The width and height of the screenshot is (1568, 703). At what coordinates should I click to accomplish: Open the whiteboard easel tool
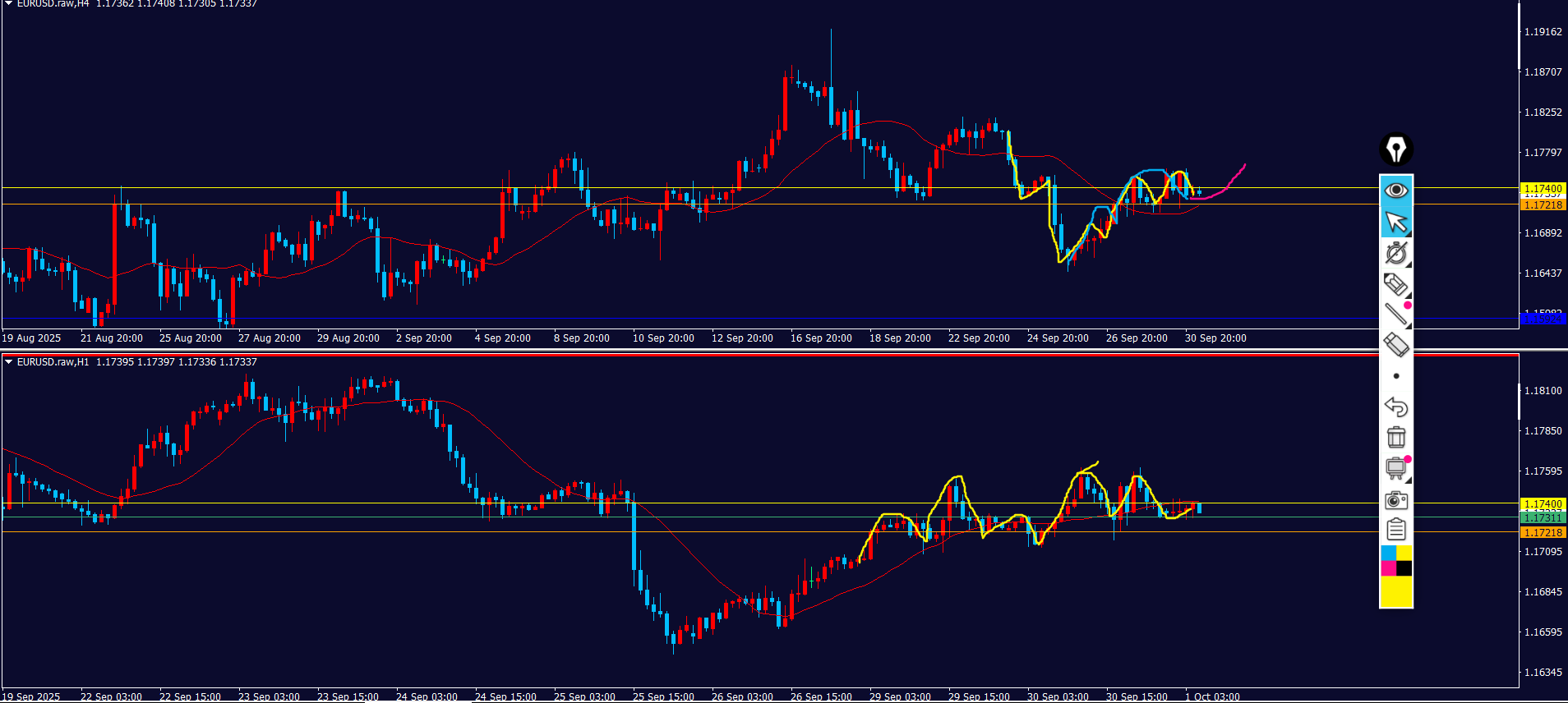tap(1395, 468)
